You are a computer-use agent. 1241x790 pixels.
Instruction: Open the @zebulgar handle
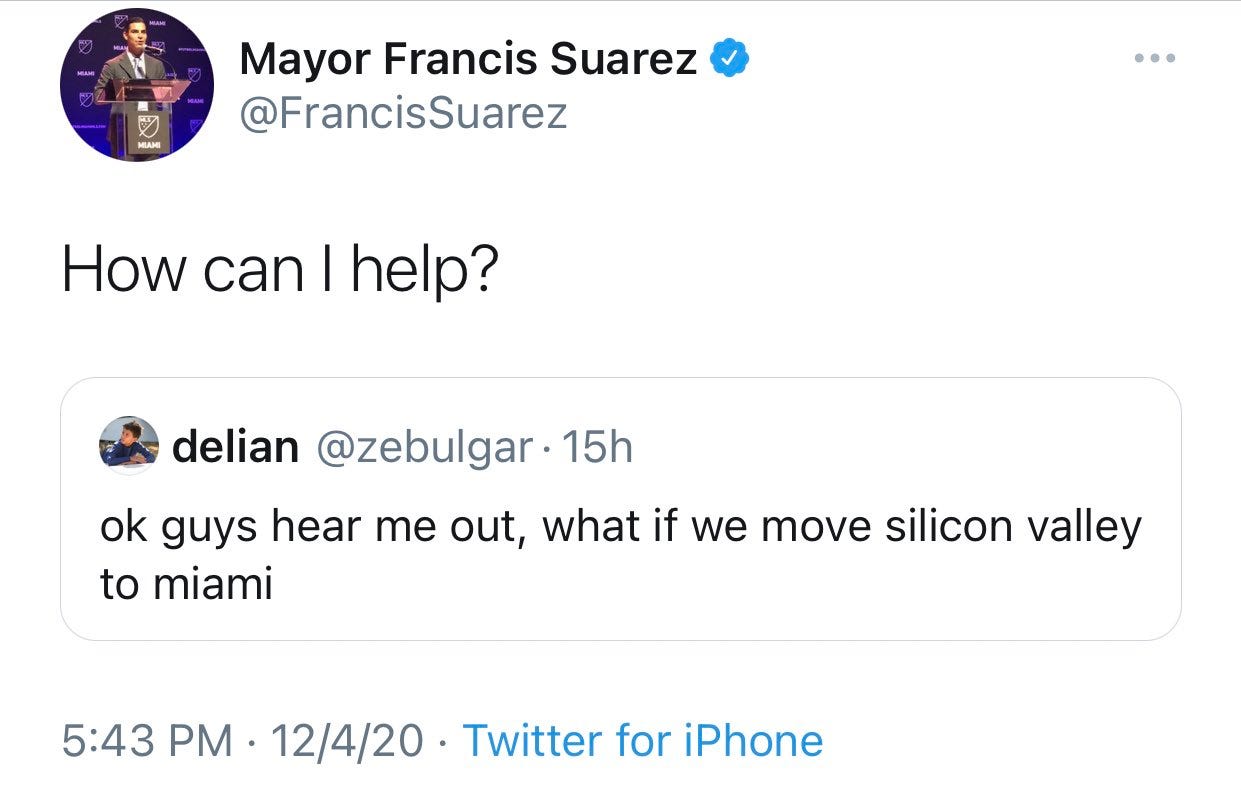(x=423, y=447)
